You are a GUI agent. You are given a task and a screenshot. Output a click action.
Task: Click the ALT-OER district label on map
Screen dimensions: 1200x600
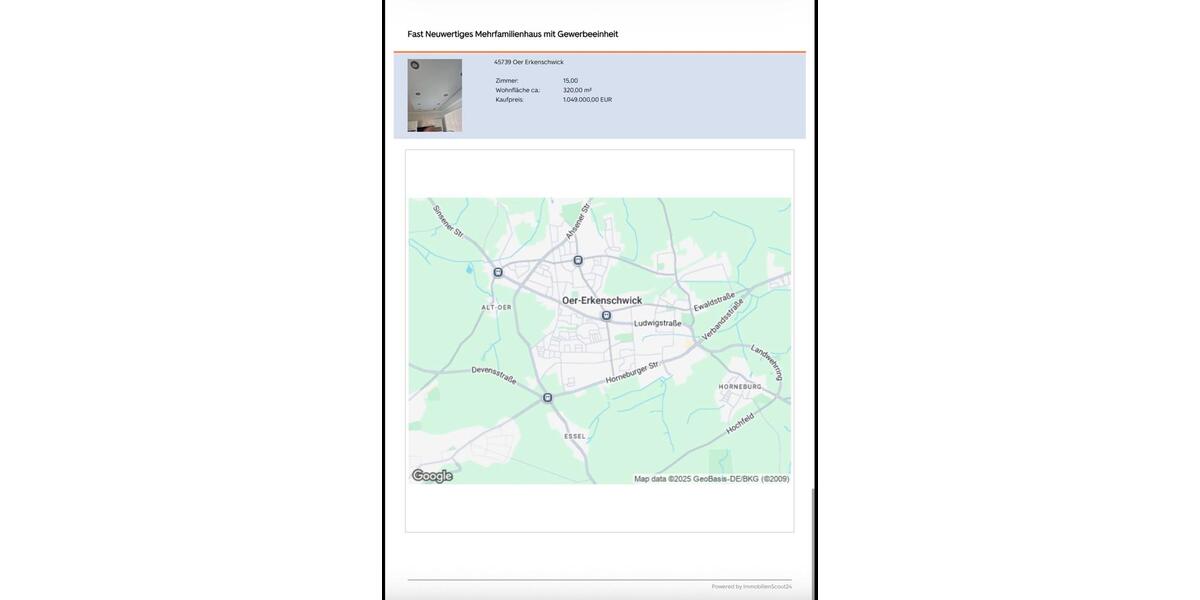(x=496, y=308)
